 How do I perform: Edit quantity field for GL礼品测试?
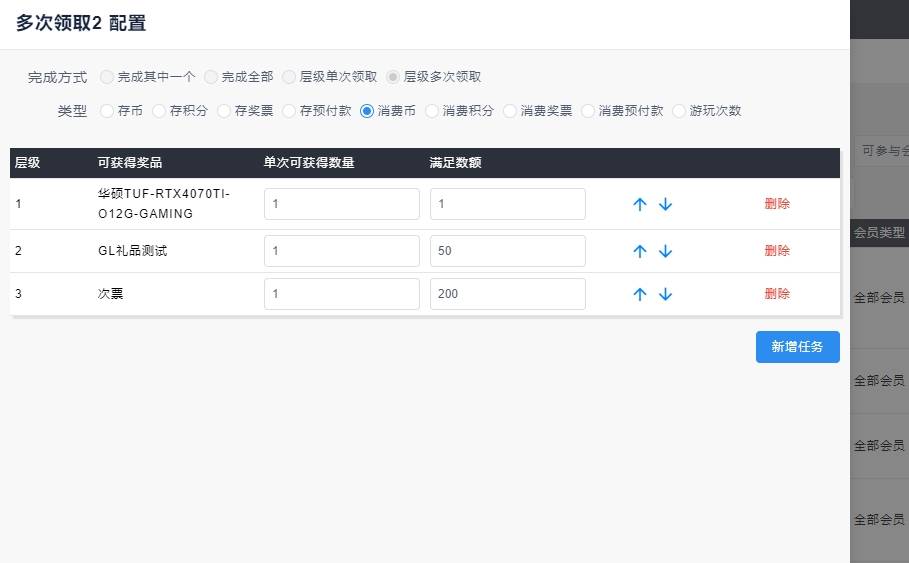(x=342, y=251)
